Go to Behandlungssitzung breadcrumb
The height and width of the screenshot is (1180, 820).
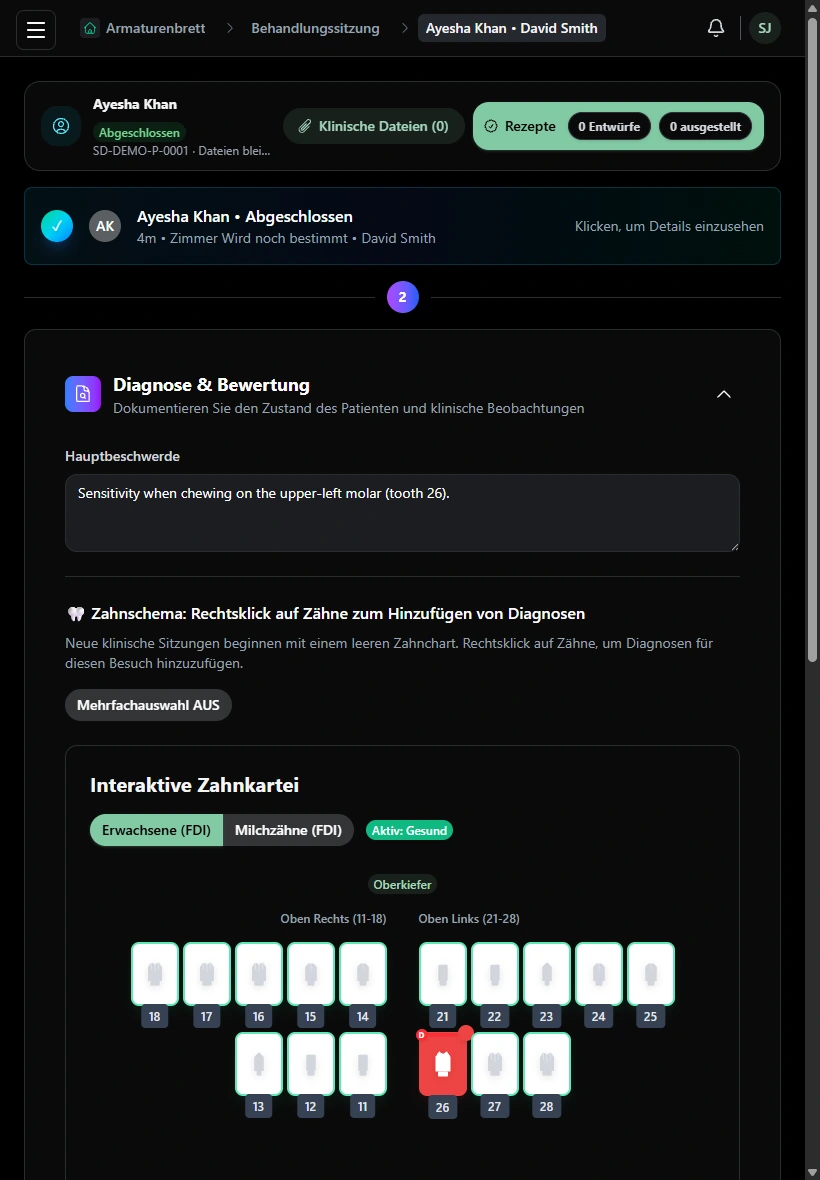pyautogui.click(x=315, y=29)
